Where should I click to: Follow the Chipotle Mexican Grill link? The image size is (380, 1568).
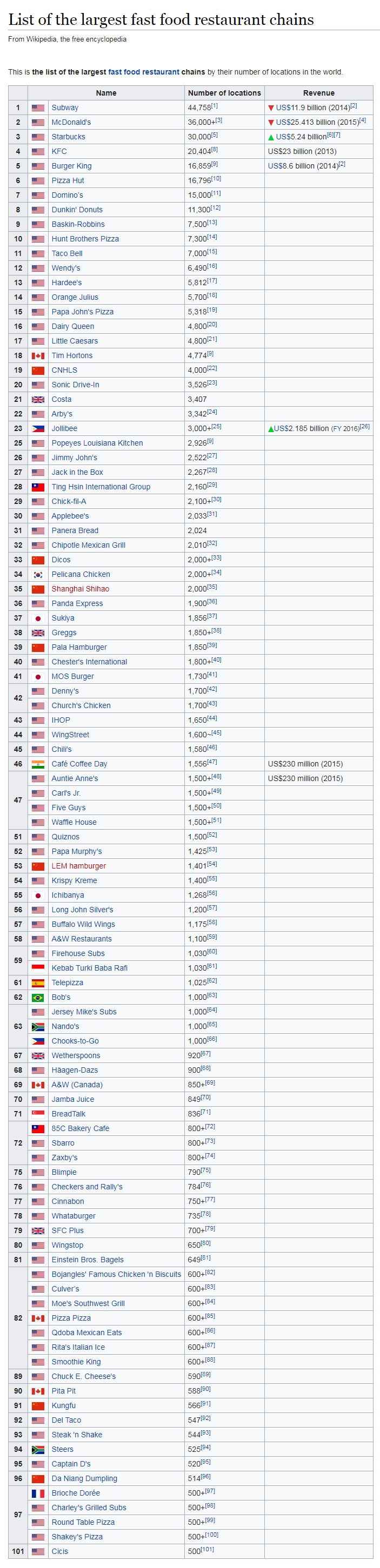88,546
